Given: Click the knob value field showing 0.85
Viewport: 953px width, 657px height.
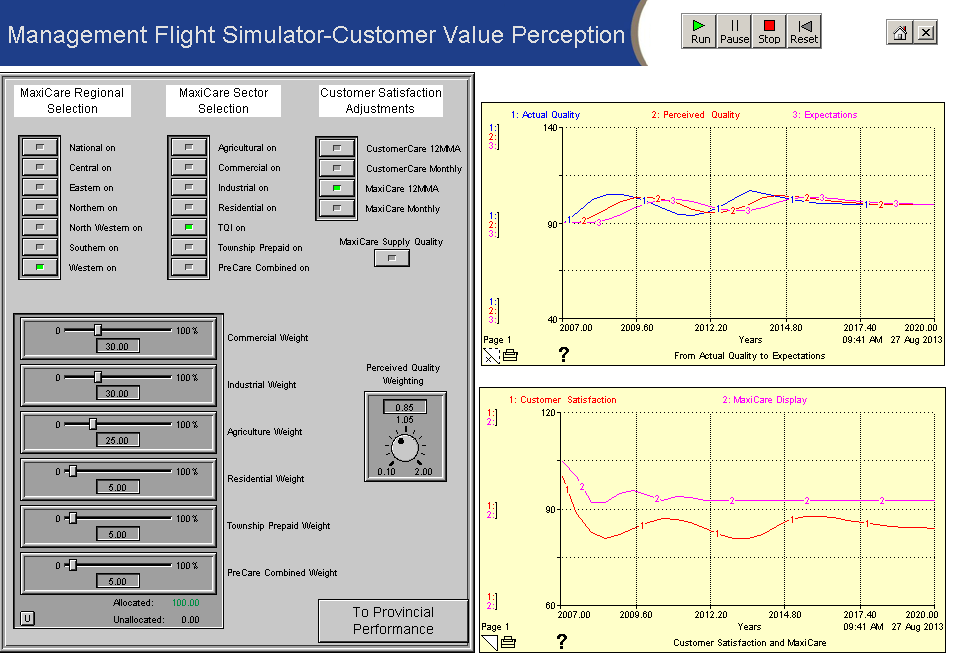Looking at the screenshot, I should (404, 407).
